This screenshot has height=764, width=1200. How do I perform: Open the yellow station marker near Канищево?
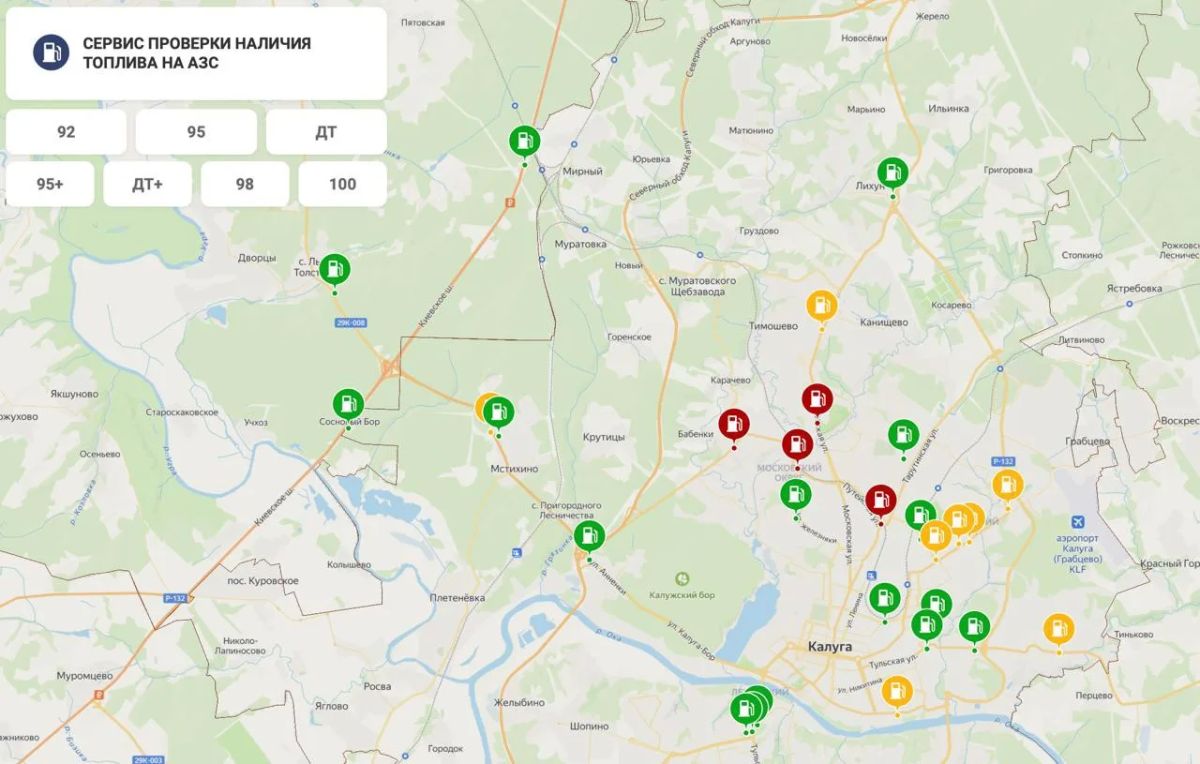click(x=822, y=306)
